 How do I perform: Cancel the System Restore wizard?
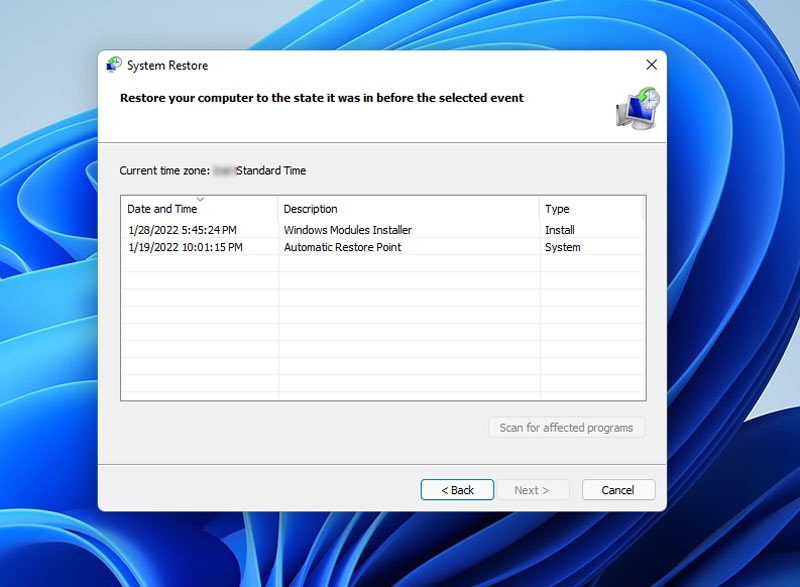tap(618, 490)
